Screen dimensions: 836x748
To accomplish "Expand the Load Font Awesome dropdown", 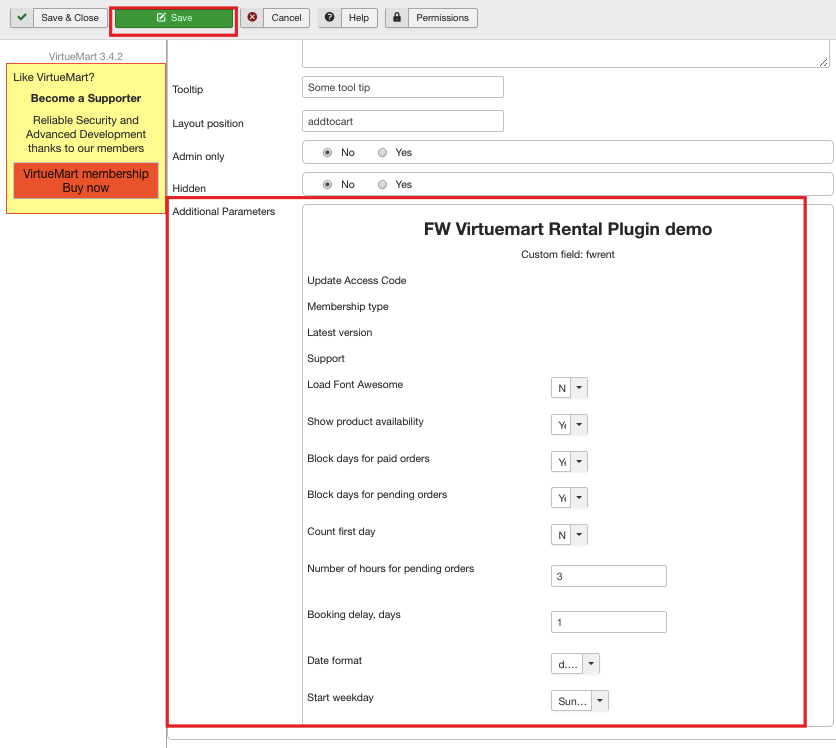I will click(x=569, y=388).
